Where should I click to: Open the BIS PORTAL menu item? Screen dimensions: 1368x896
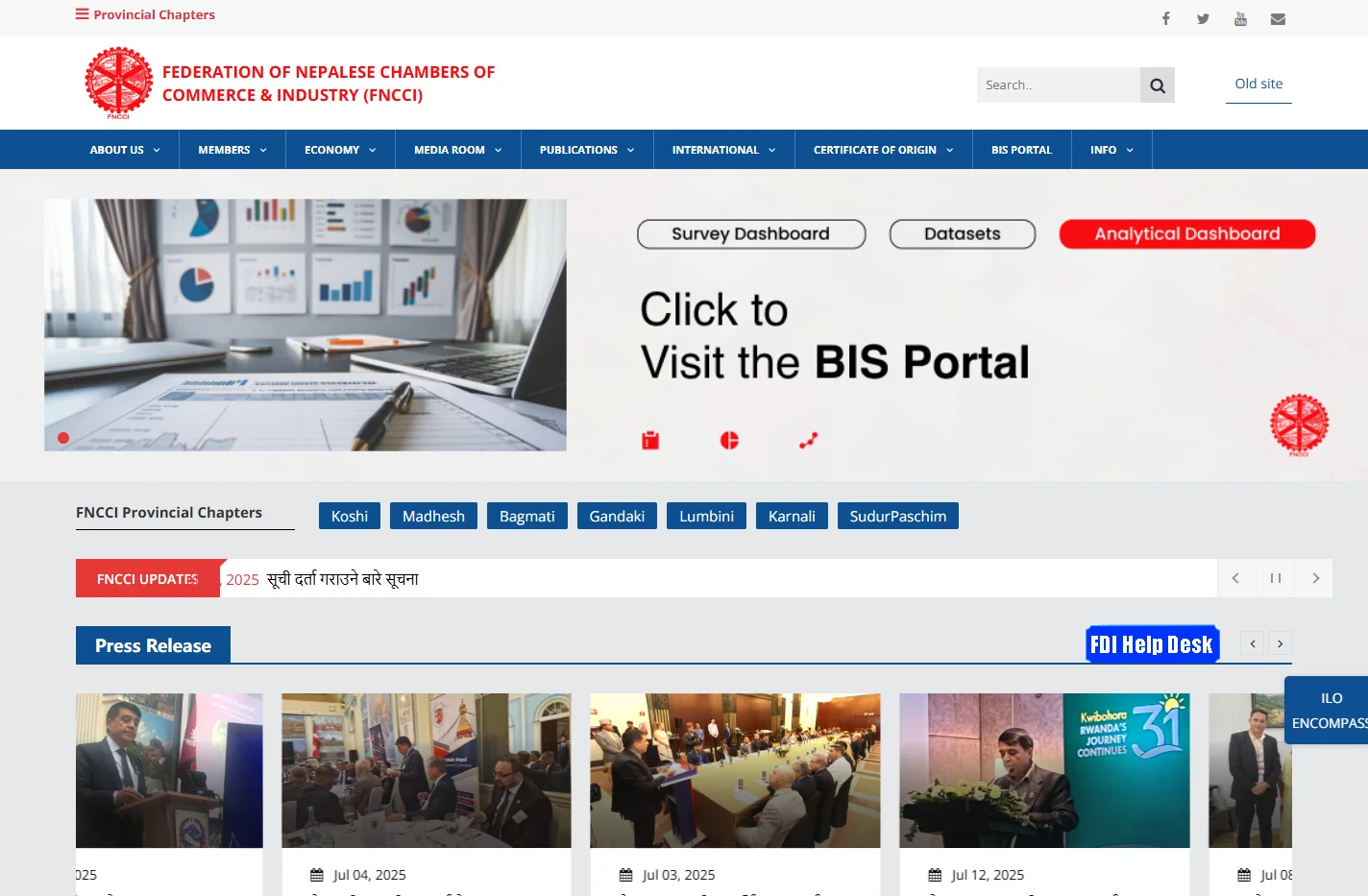(x=1022, y=150)
